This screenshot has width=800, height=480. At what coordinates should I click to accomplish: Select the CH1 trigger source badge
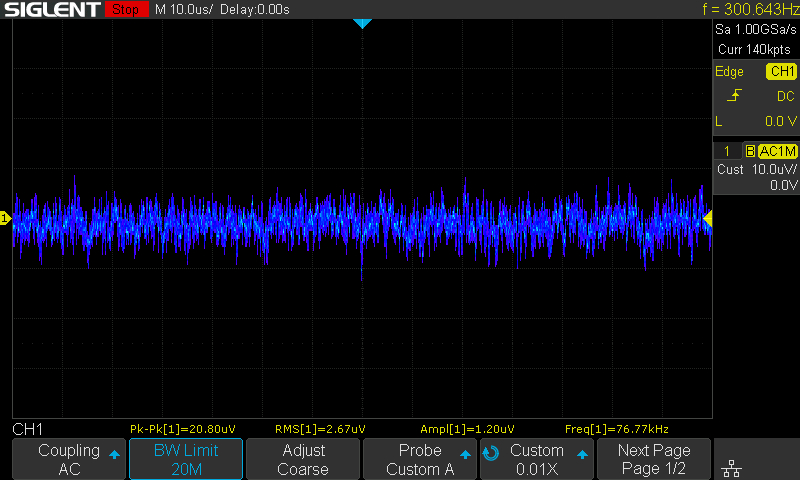pos(781,72)
